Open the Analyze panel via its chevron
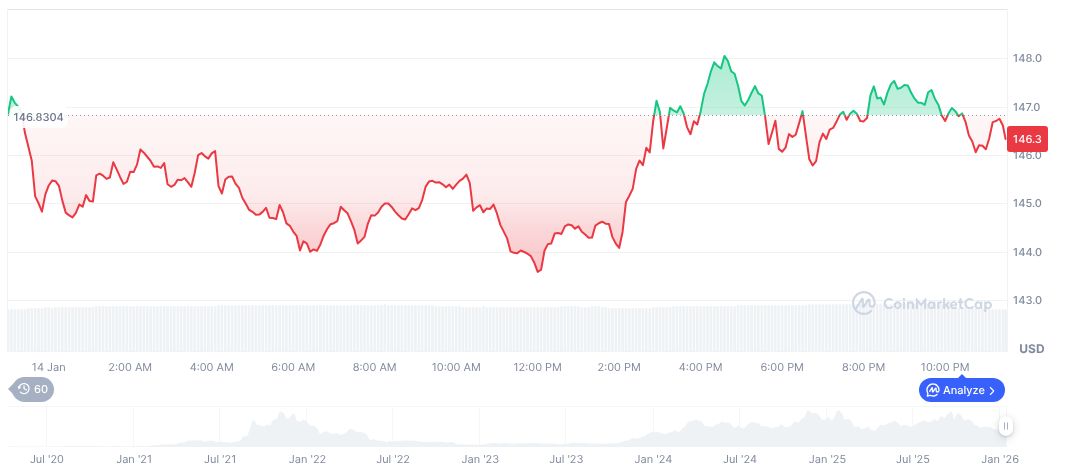This screenshot has width=1072, height=470. 992,390
